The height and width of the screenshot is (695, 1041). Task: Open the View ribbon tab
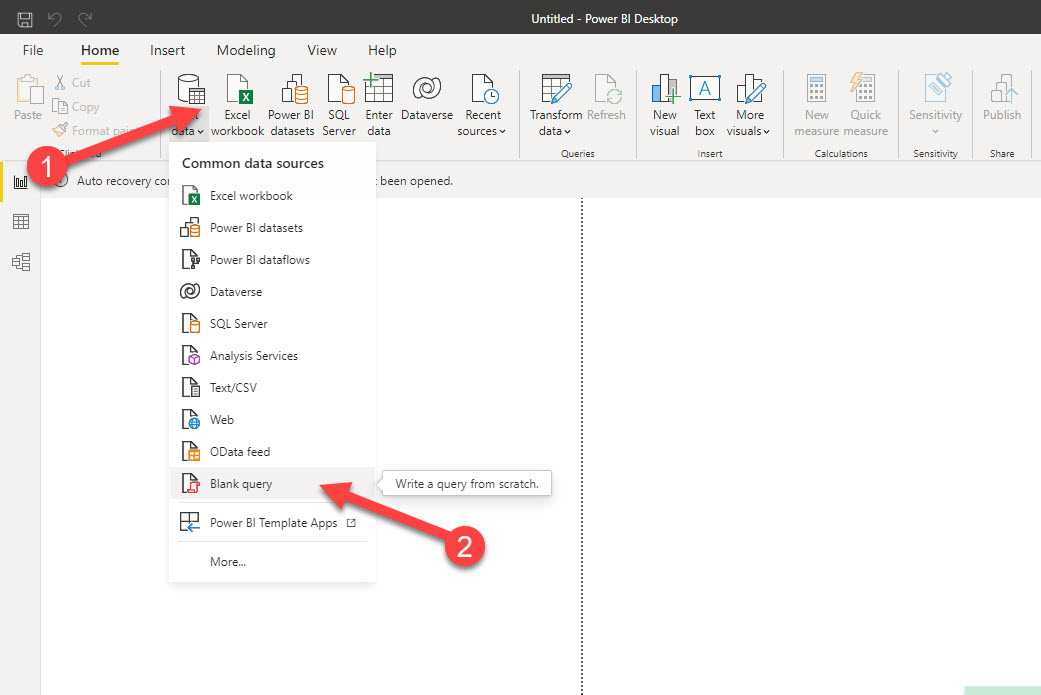pyautogui.click(x=322, y=50)
